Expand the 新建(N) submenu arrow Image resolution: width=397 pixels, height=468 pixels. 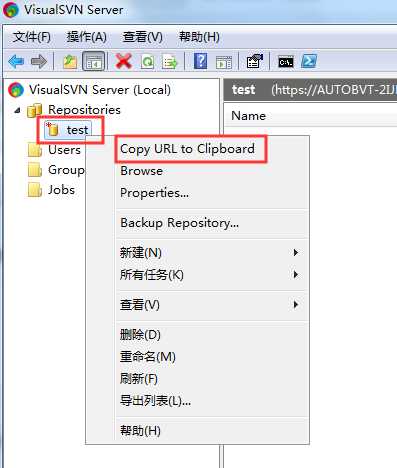[295, 253]
